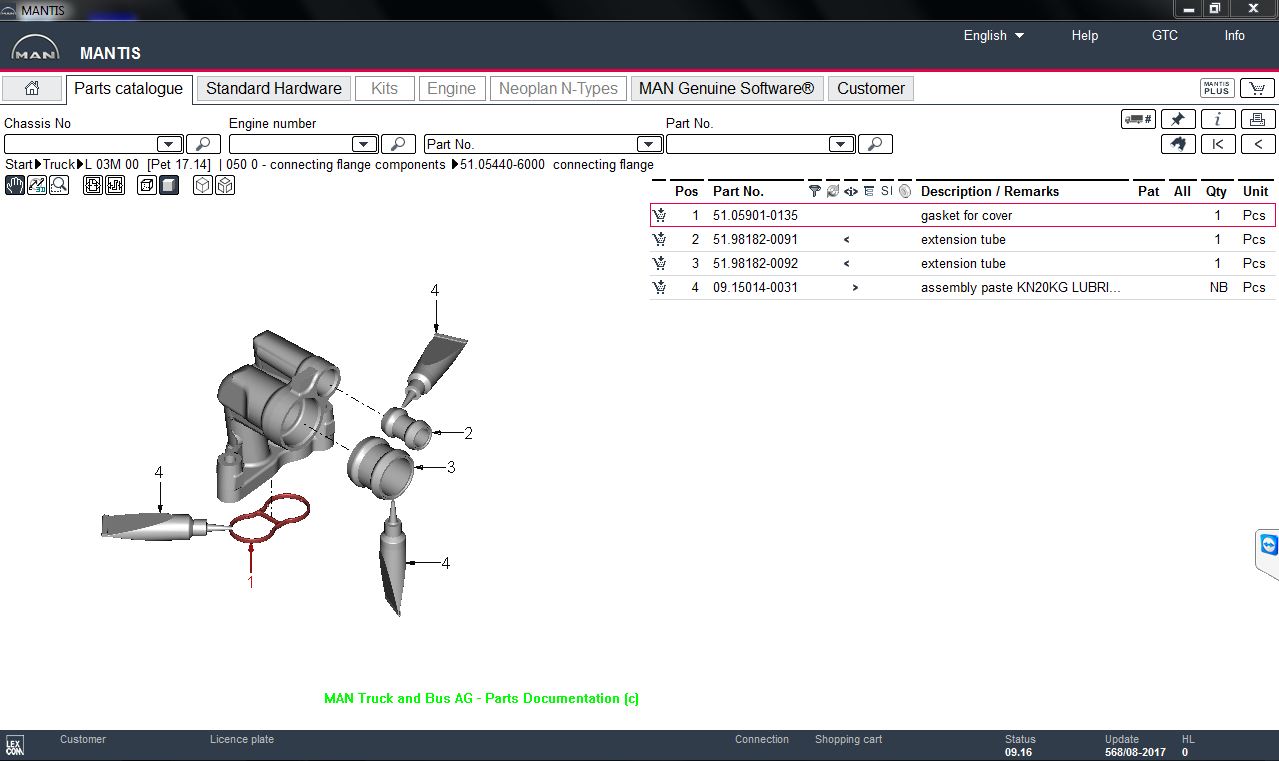Go to first page with |< button
This screenshot has width=1279, height=761.
click(1218, 144)
